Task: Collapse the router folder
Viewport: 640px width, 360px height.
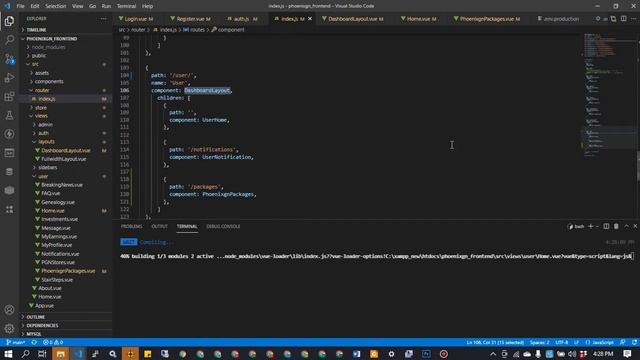Action: [42, 90]
